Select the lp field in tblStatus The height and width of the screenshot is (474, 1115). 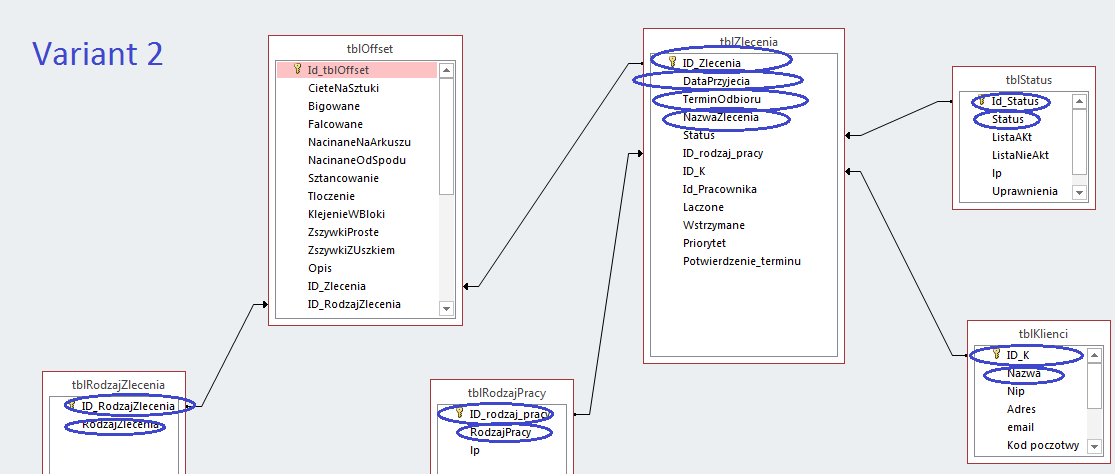[x=996, y=173]
